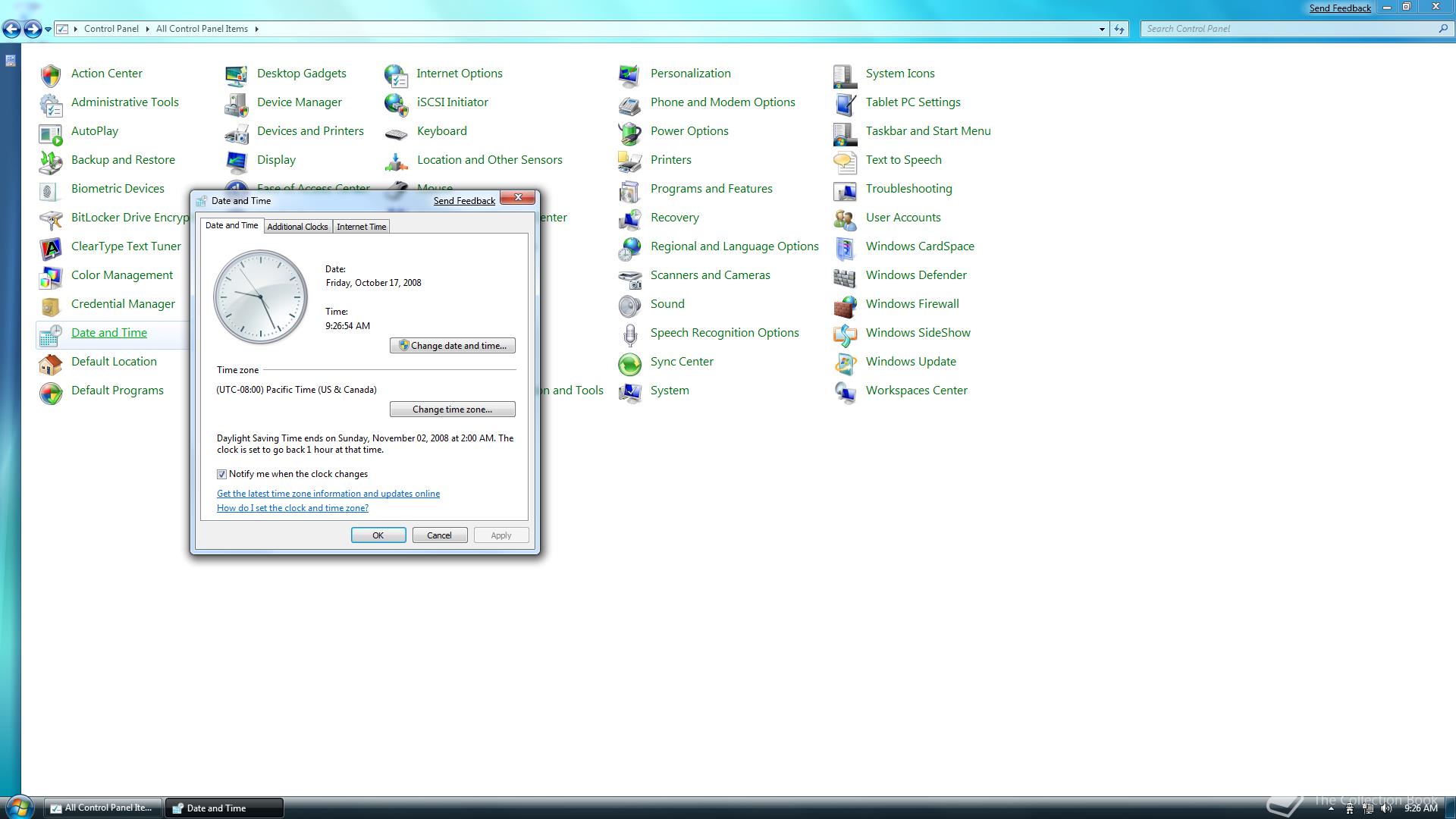Open Backup and Restore icon
Screen dimensions: 1456x819
tap(51, 161)
